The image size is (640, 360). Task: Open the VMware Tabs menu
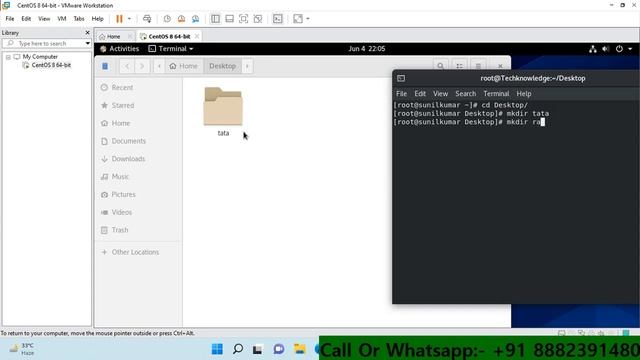point(79,19)
